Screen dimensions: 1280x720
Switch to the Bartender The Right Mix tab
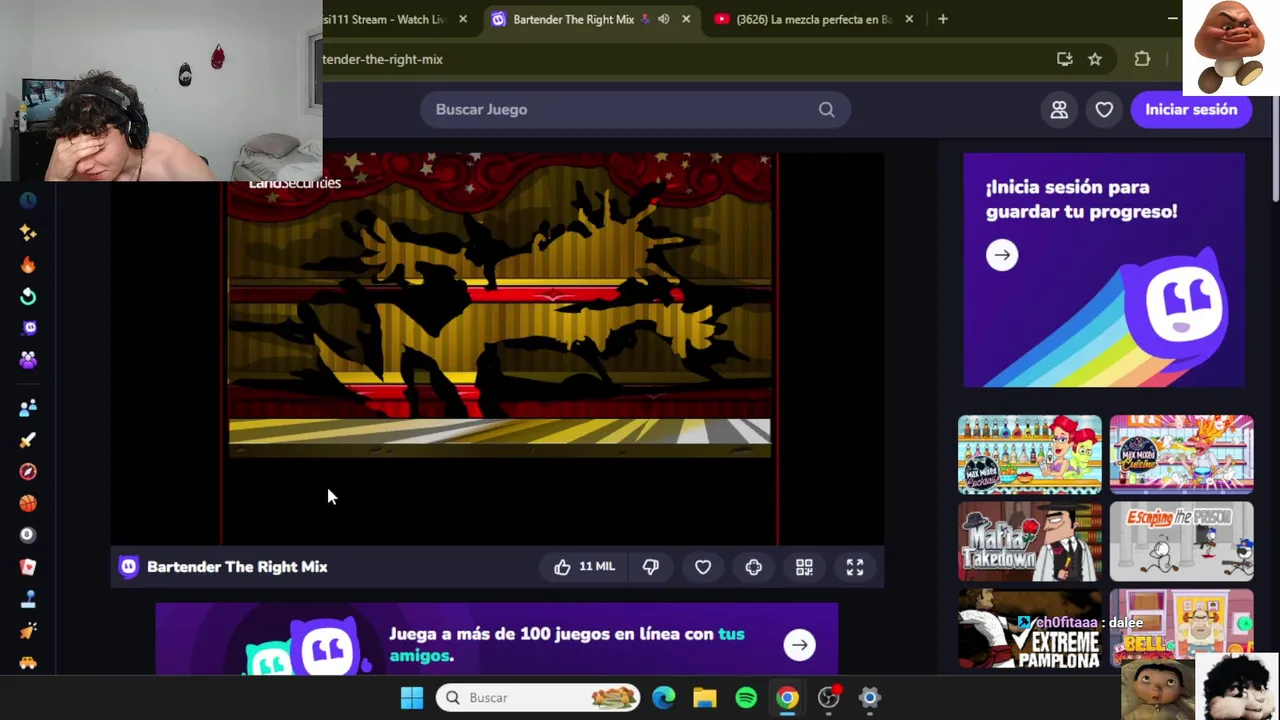point(574,19)
